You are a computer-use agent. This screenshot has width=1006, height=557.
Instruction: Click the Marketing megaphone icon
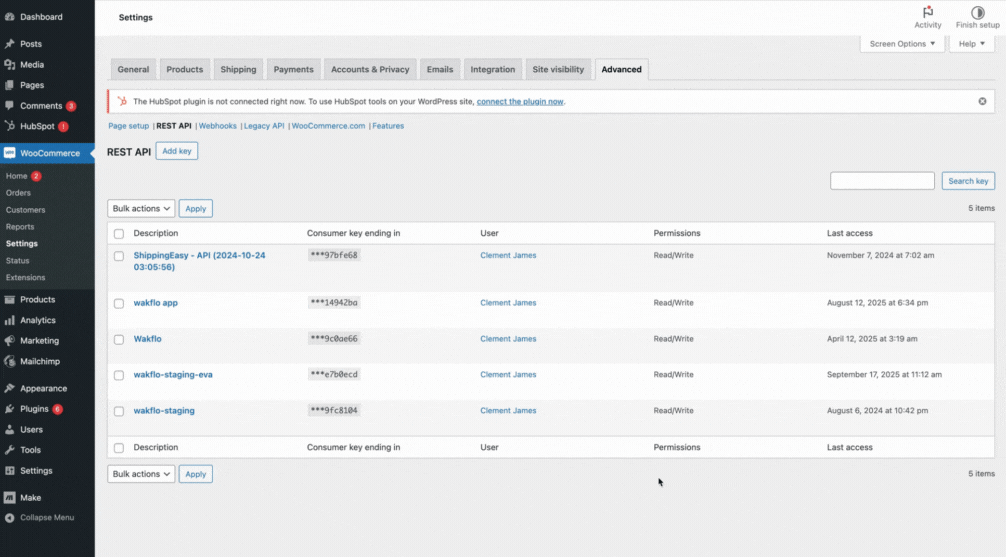coord(10,341)
